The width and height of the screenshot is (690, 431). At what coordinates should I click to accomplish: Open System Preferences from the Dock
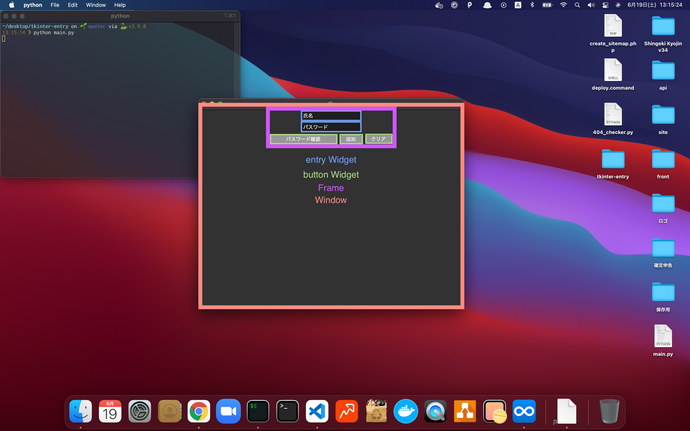pyautogui.click(x=139, y=411)
